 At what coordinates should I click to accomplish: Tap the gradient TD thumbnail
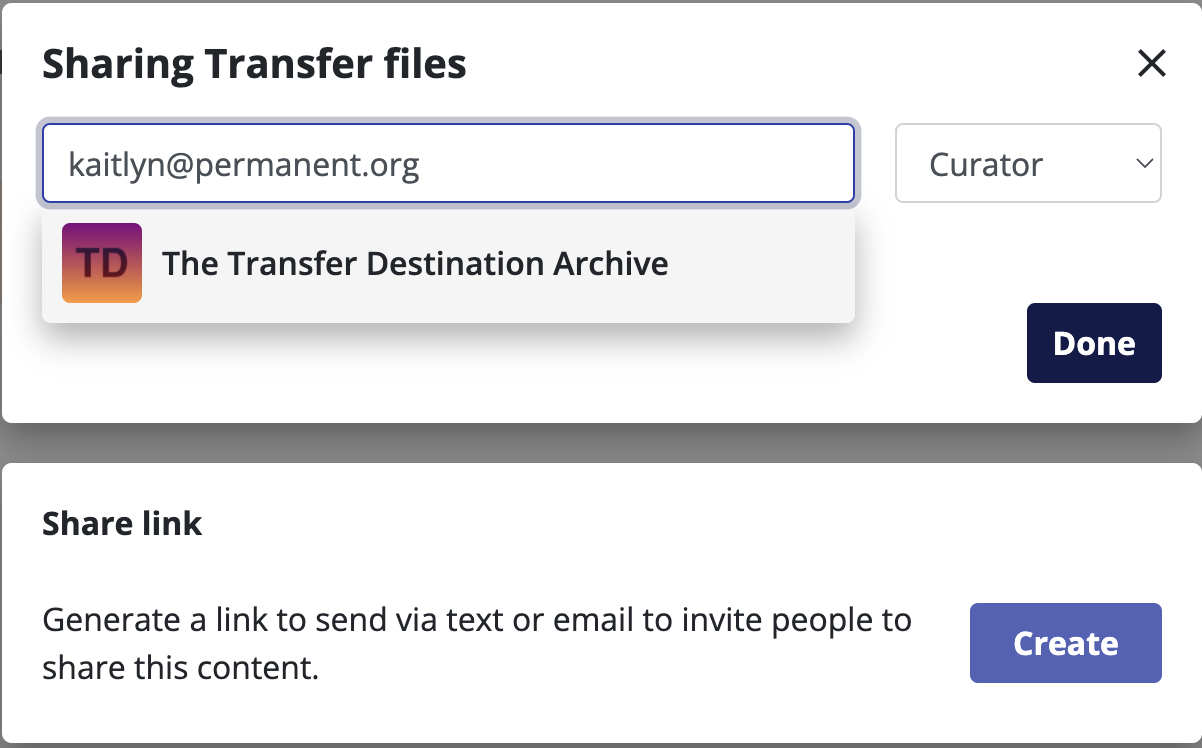coord(102,263)
